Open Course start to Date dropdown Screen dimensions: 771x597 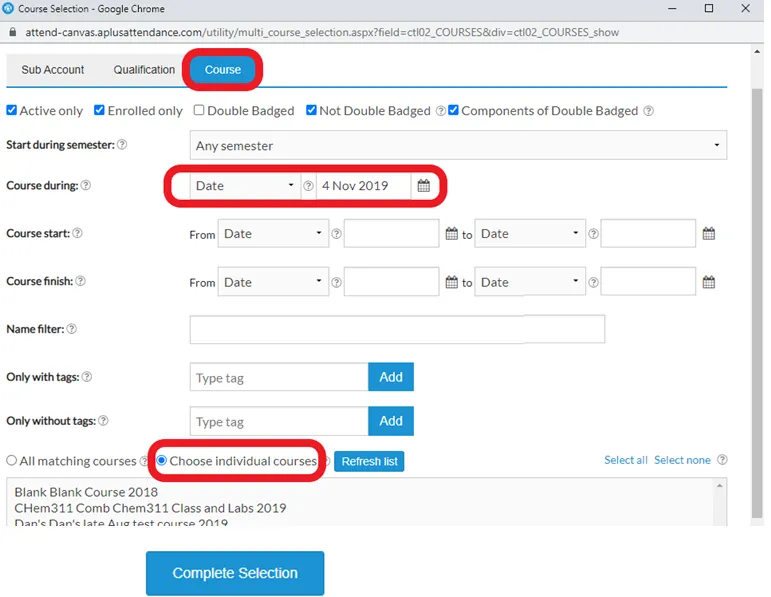click(x=530, y=233)
